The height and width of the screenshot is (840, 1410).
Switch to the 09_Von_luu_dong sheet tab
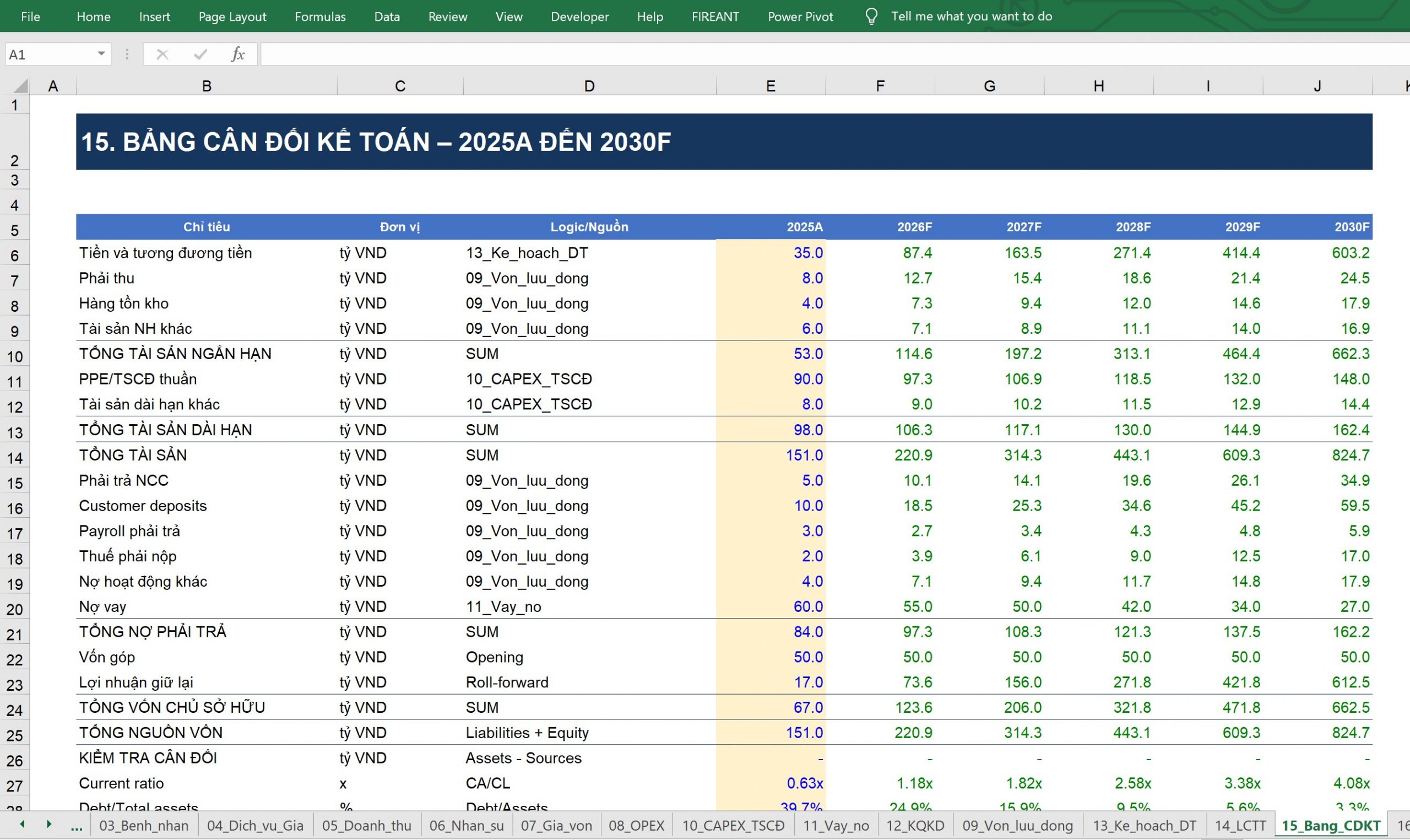tap(1017, 825)
